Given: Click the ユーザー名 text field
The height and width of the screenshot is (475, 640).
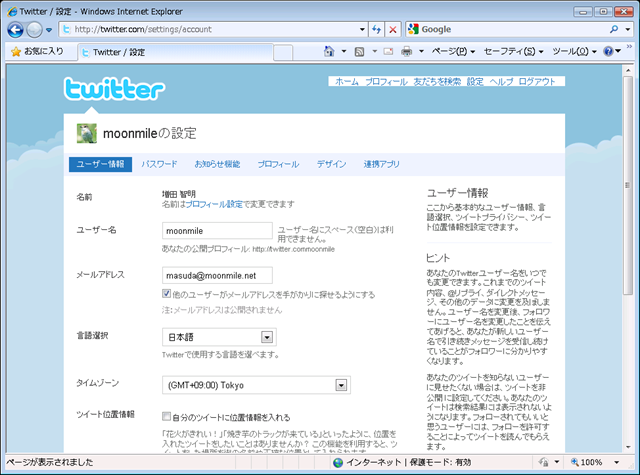Looking at the screenshot, I should point(216,230).
